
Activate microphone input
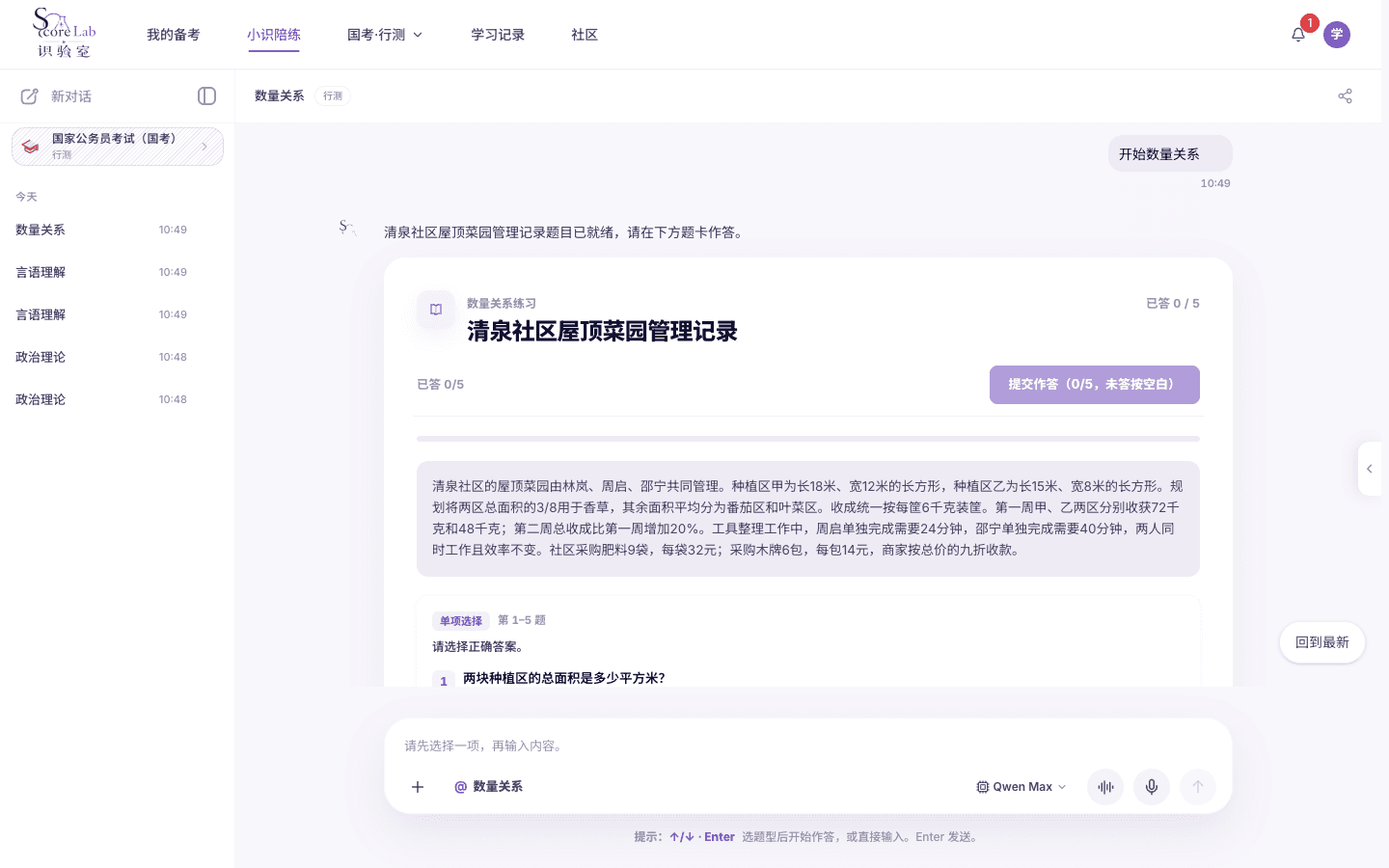pos(1152,787)
